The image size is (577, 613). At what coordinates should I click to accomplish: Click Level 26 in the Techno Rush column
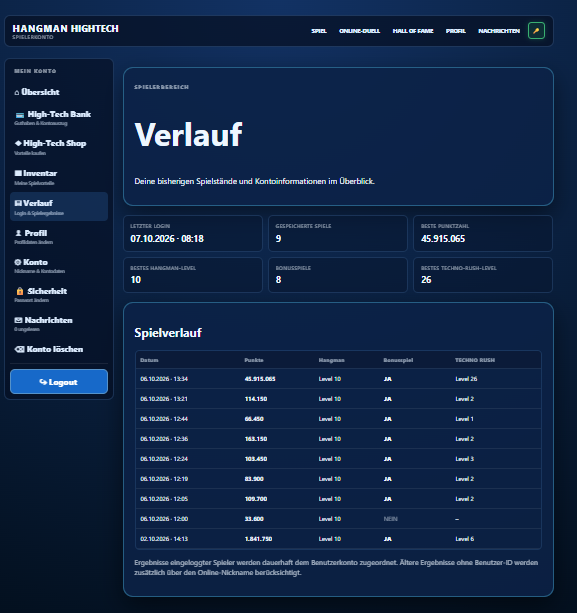pos(466,379)
